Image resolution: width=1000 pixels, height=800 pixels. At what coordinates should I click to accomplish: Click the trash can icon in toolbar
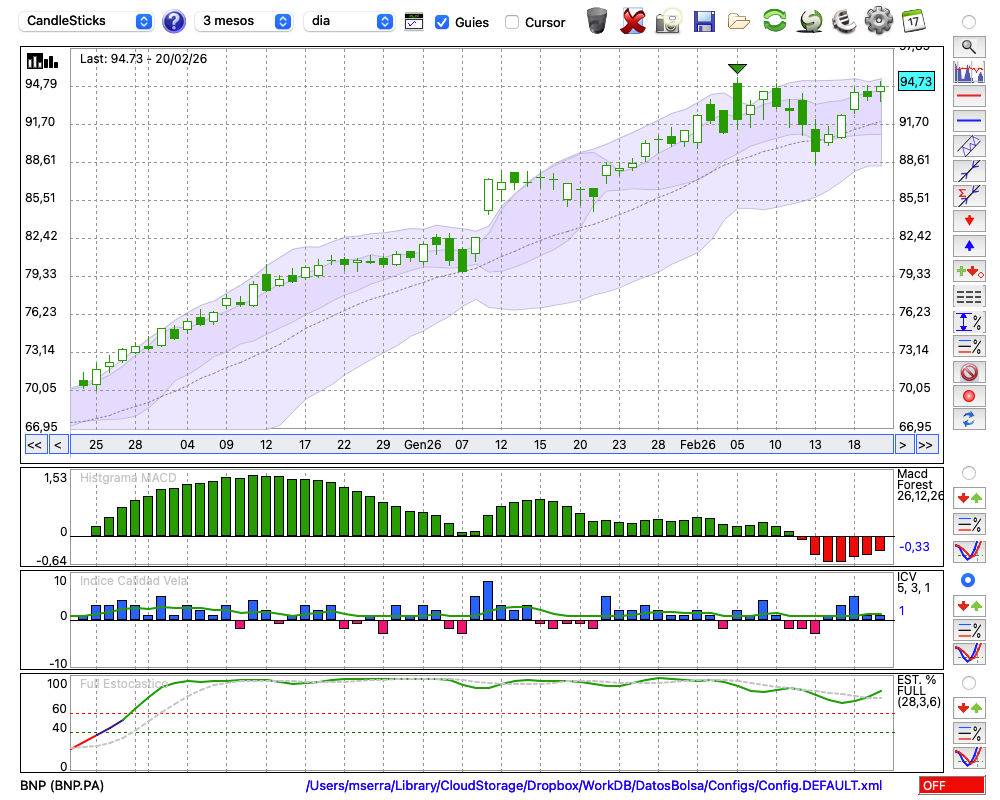pyautogui.click(x=597, y=20)
